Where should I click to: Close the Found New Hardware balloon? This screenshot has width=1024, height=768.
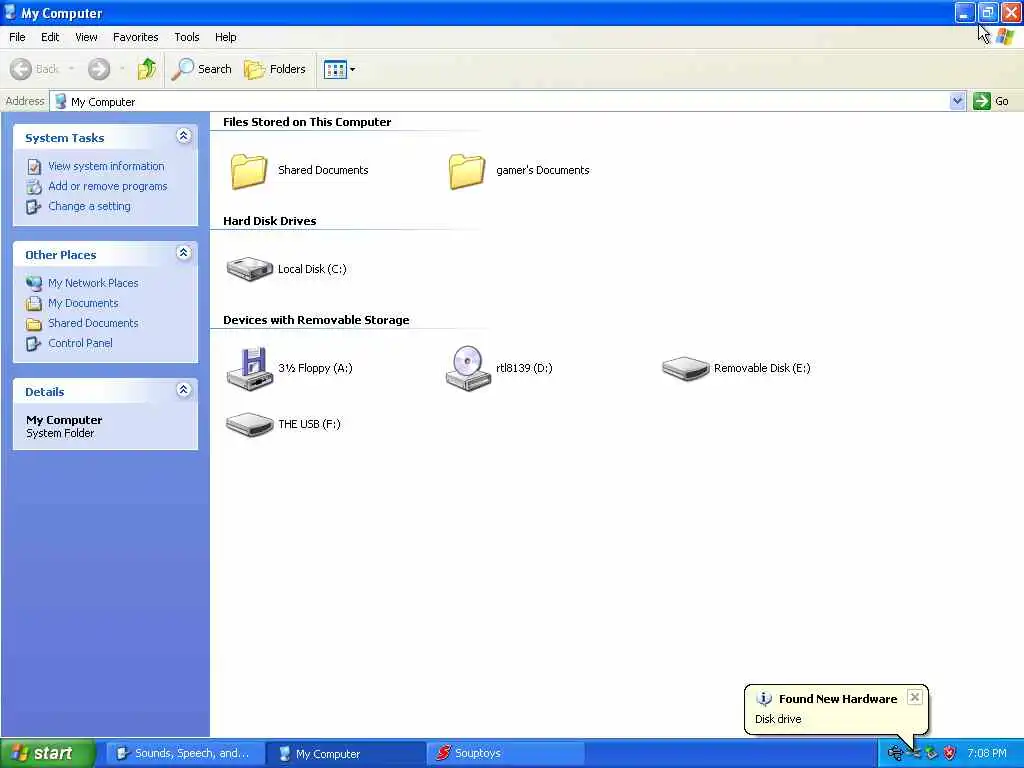(x=915, y=697)
